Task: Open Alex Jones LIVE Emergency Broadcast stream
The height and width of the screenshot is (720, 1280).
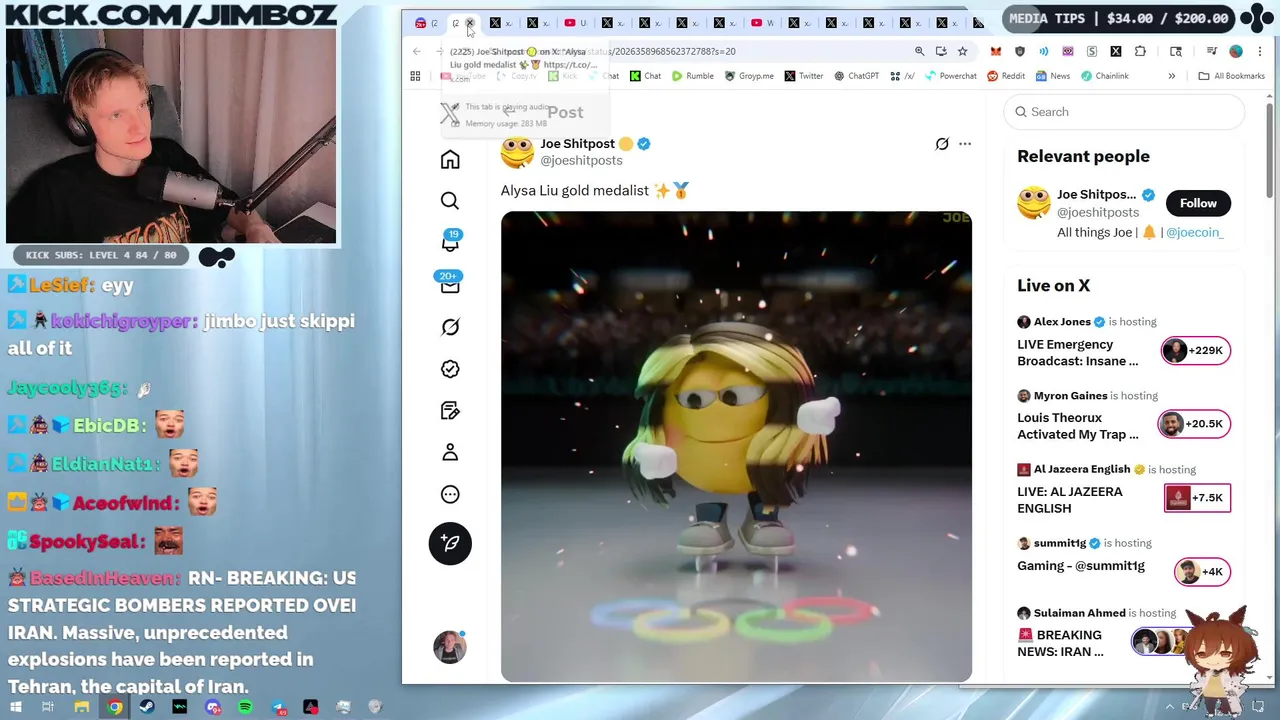Action: (x=1078, y=352)
